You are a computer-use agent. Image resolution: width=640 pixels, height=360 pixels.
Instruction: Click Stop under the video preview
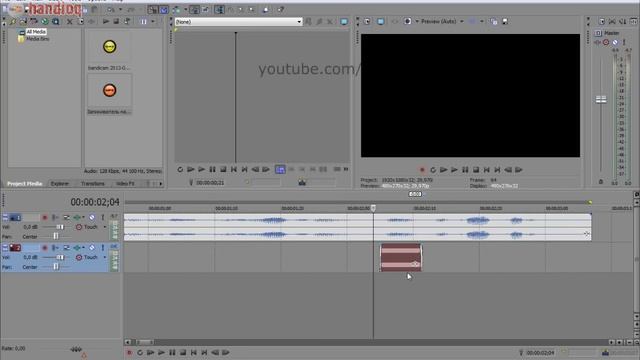(x=476, y=170)
